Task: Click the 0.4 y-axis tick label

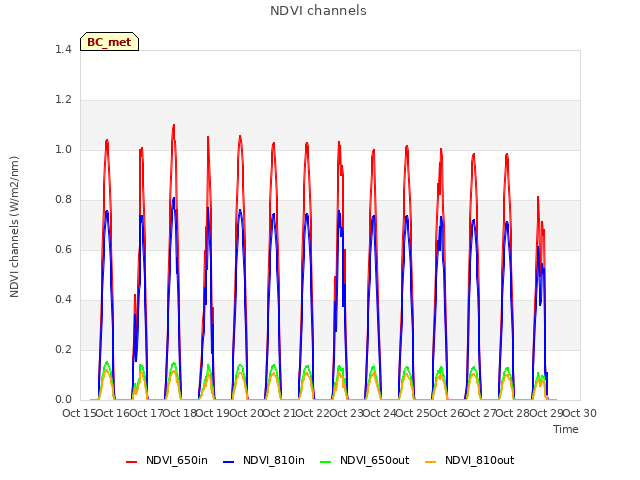Action: (x=63, y=299)
